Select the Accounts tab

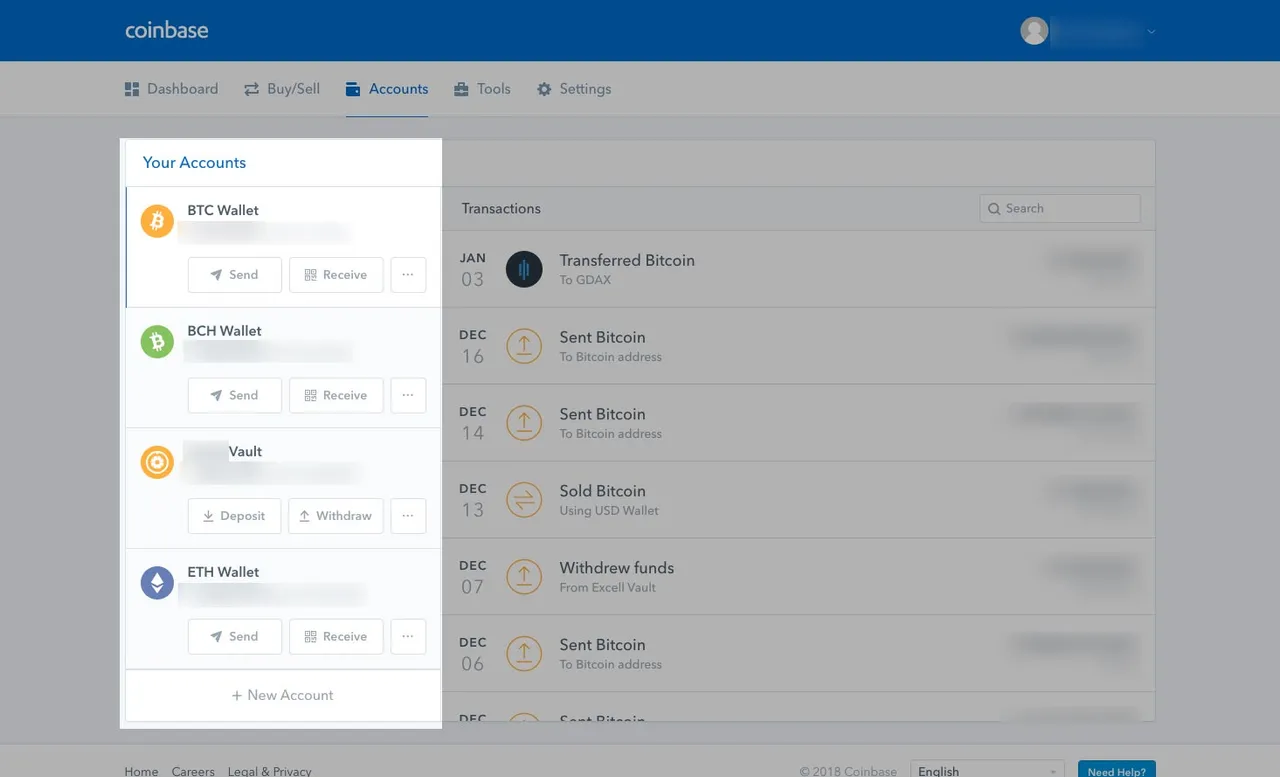tap(387, 89)
